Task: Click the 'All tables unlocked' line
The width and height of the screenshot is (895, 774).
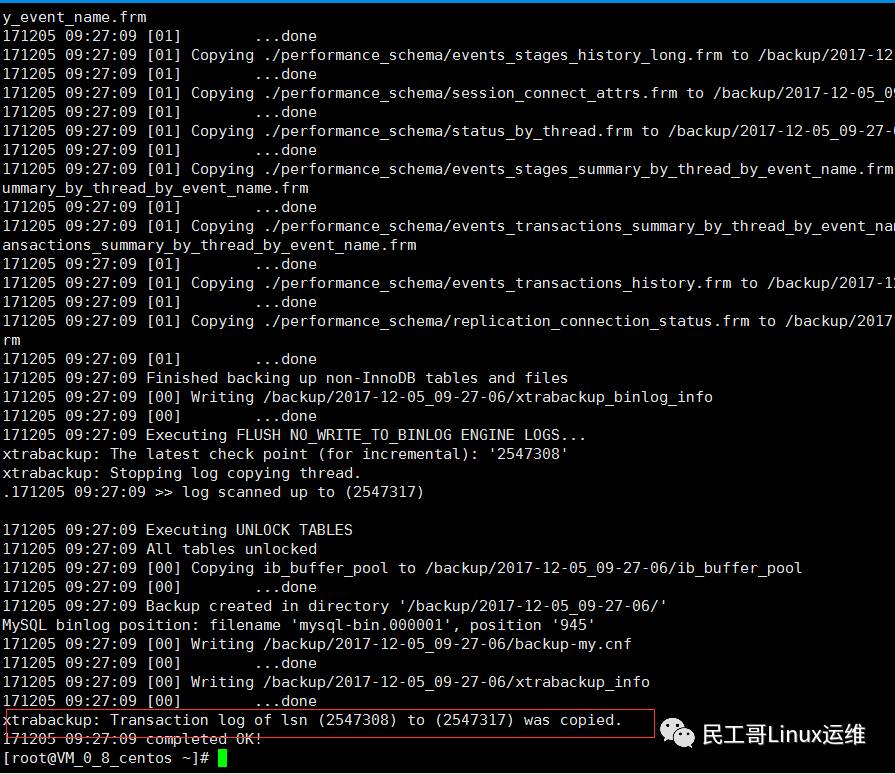Action: [159, 549]
